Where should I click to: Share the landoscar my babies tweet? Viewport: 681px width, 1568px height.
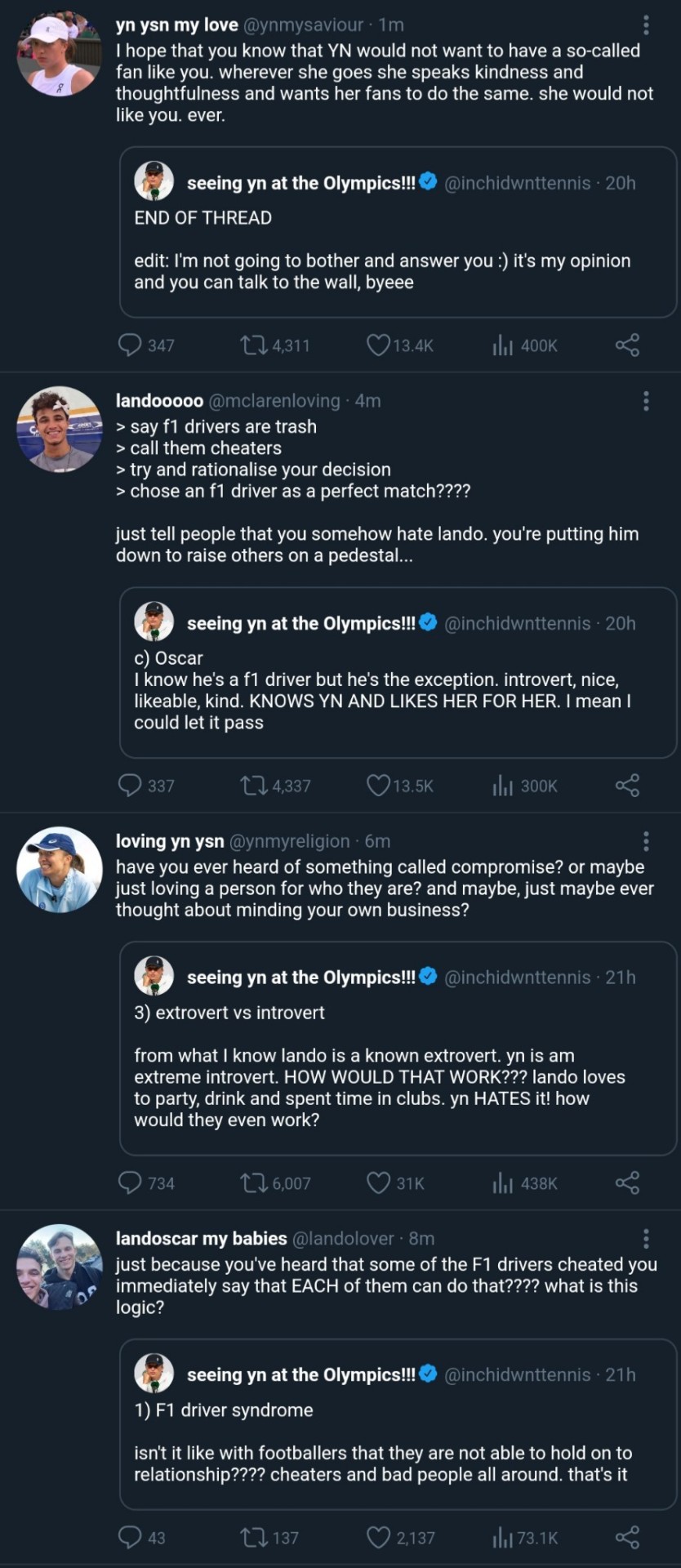click(x=627, y=1538)
